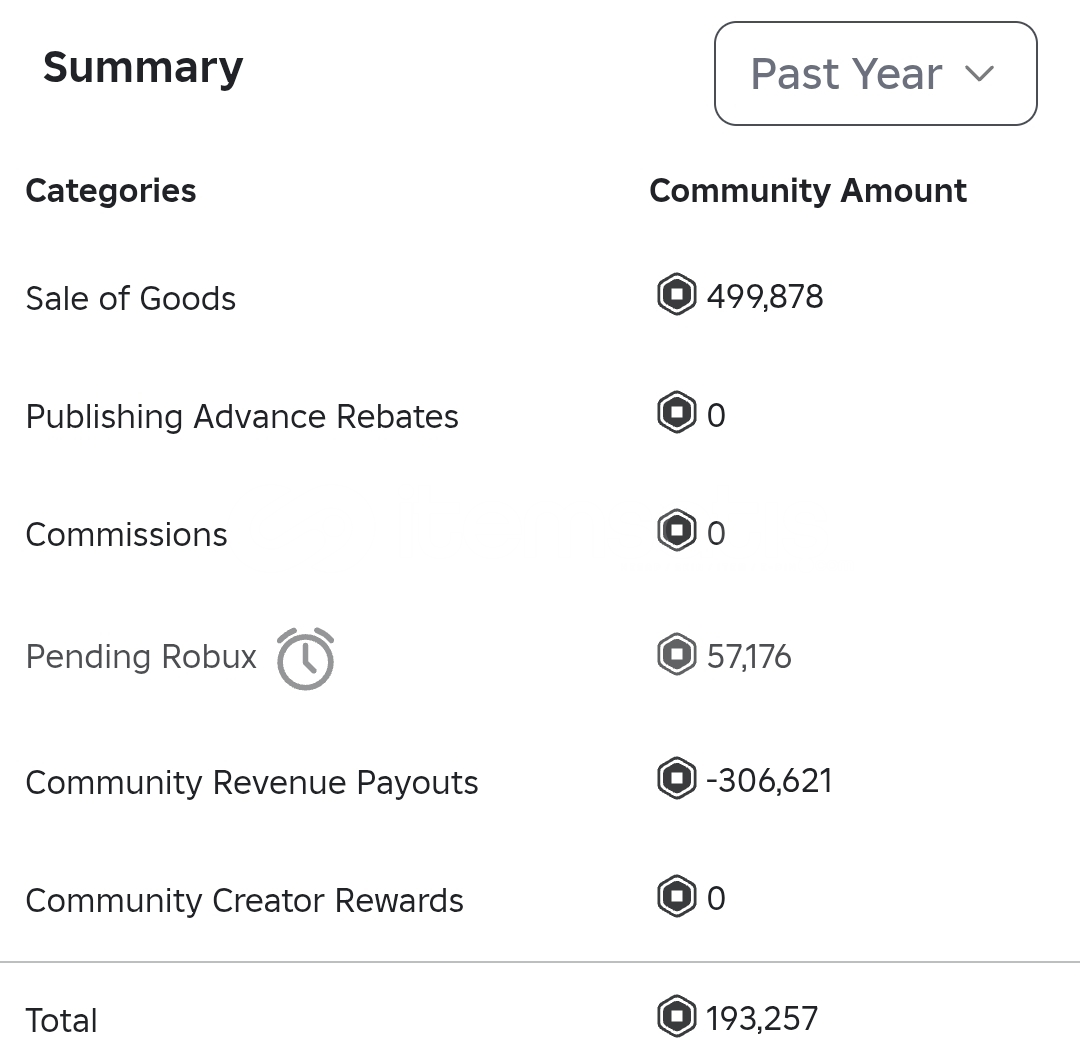
Task: Click the Robux icon in Community Creator Rewards row
Action: click(676, 898)
